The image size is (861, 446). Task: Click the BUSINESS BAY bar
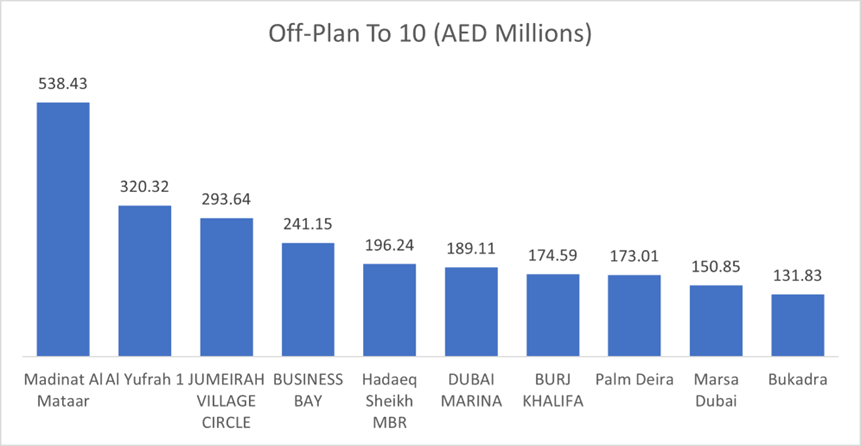(308, 298)
